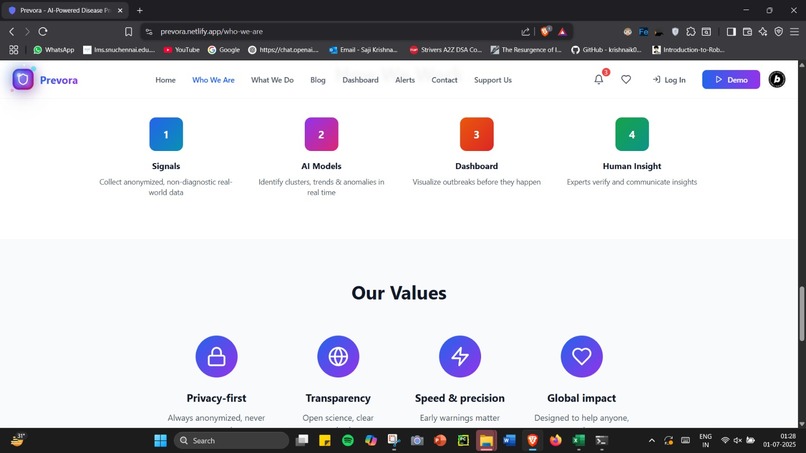Open the WhatsApp bookmark
The width and height of the screenshot is (806, 453).
click(54, 50)
